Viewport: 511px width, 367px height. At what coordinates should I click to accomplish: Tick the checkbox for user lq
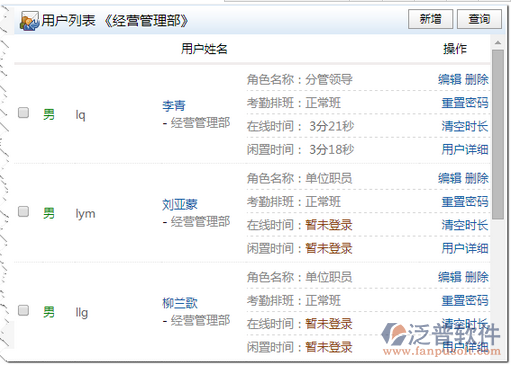point(23,113)
